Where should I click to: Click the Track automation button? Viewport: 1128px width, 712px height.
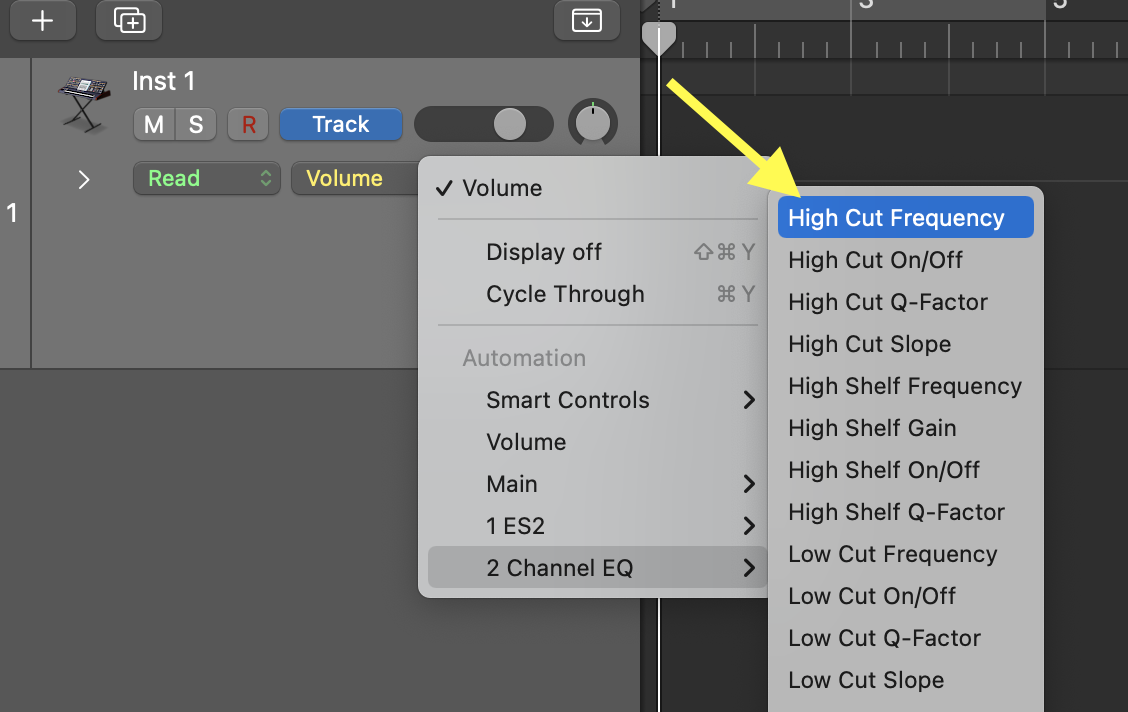[340, 124]
